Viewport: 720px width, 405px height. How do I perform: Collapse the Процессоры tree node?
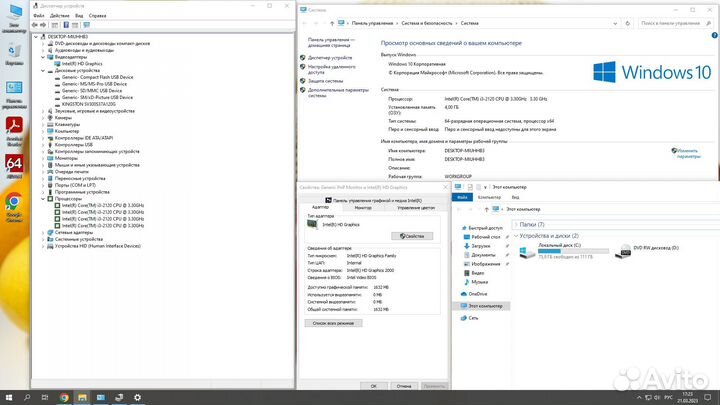[x=43, y=199]
